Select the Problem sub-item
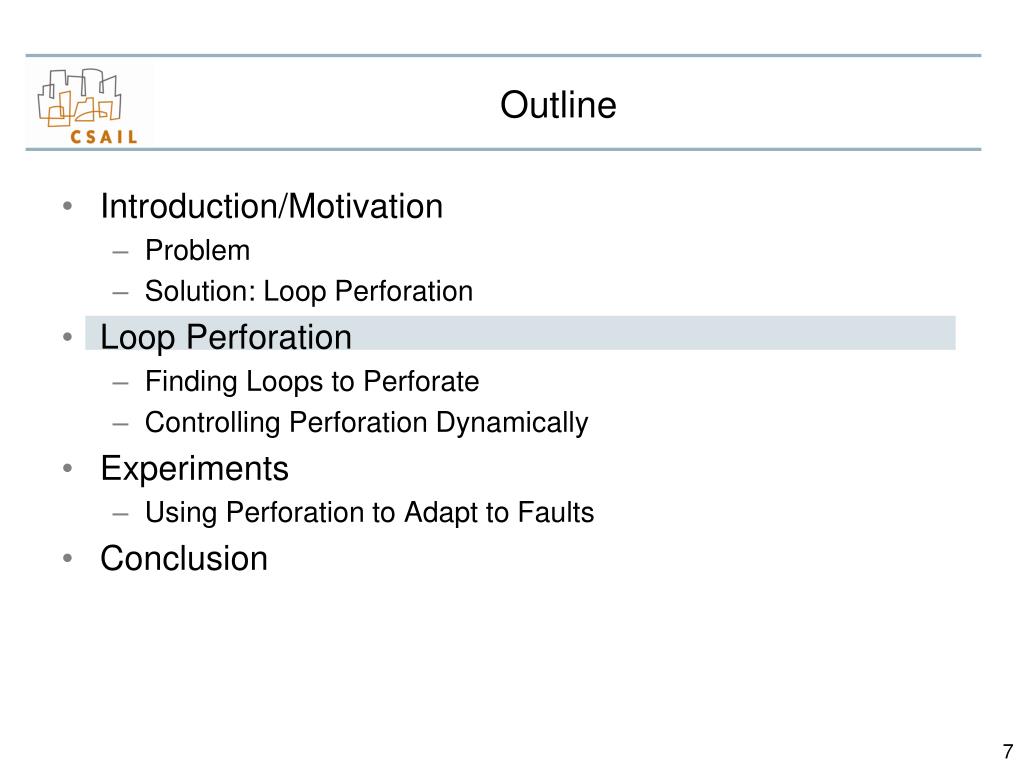Screen dimensions: 1024x768 click(197, 250)
